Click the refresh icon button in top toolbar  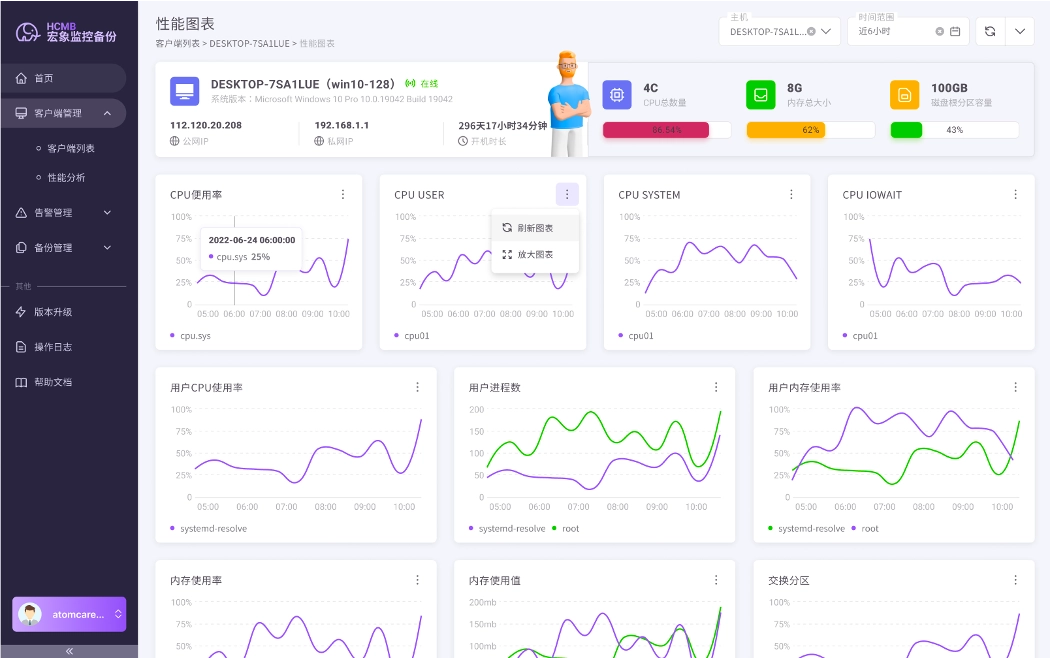click(x=990, y=31)
